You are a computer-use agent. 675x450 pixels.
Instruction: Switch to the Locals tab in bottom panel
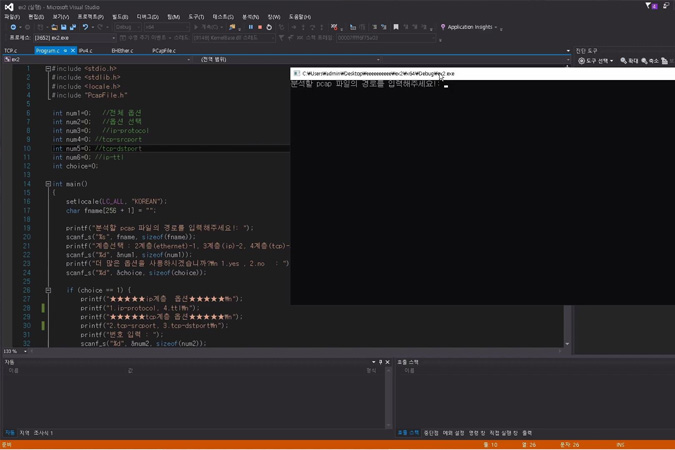(x=25, y=433)
